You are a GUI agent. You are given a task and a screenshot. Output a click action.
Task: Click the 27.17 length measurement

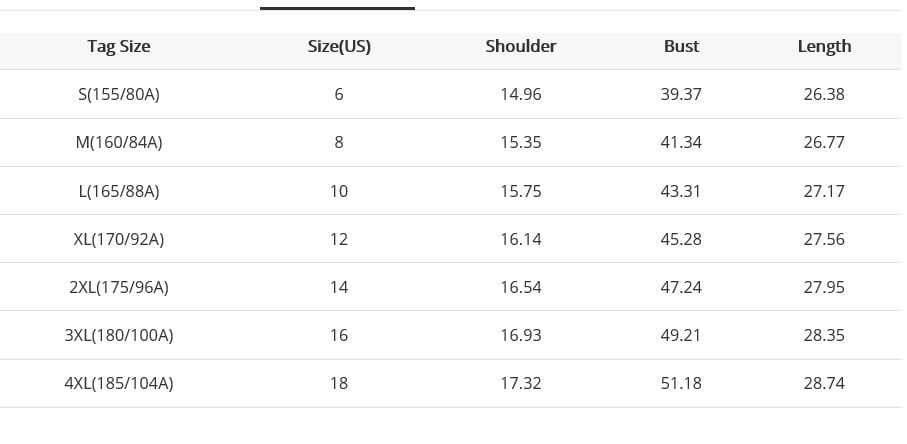click(824, 190)
